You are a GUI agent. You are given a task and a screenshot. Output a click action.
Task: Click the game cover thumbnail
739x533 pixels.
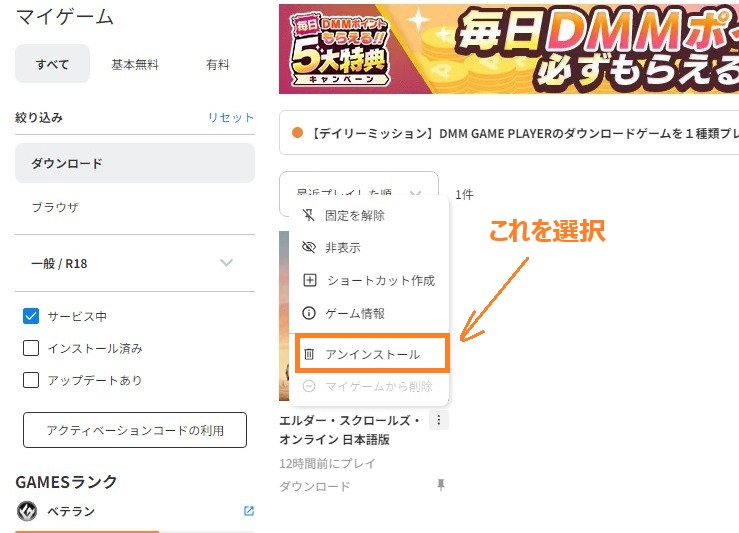pos(284,316)
